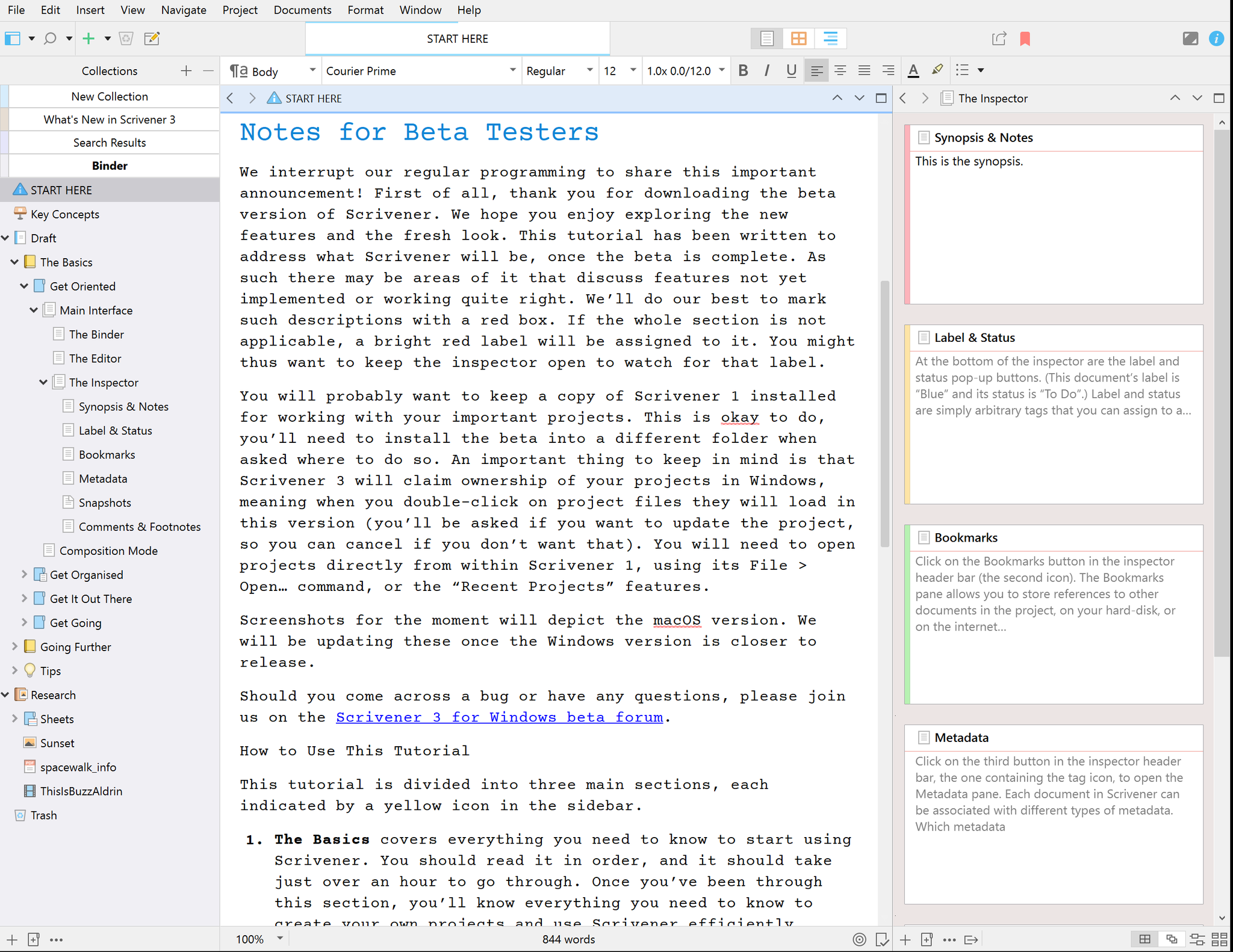Add new item in binder footer
The width and height of the screenshot is (1233, 952).
point(12,939)
